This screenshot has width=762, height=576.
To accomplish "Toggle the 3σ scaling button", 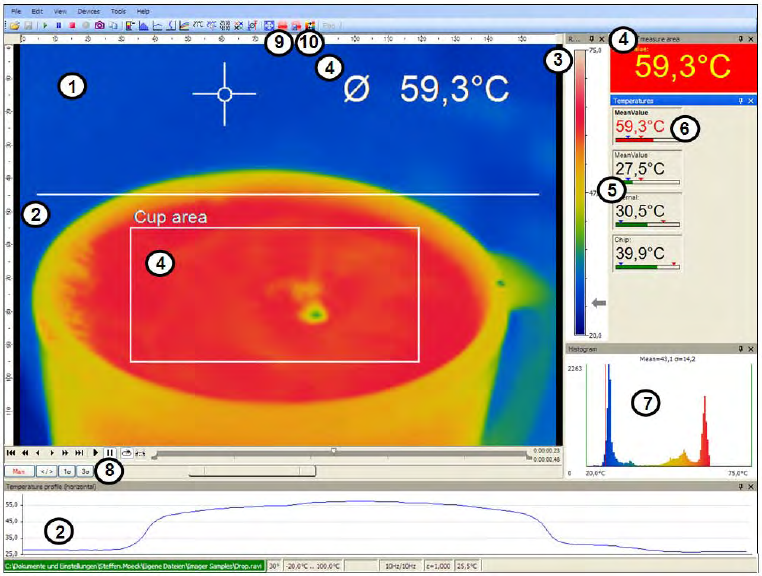I will [x=87, y=469].
